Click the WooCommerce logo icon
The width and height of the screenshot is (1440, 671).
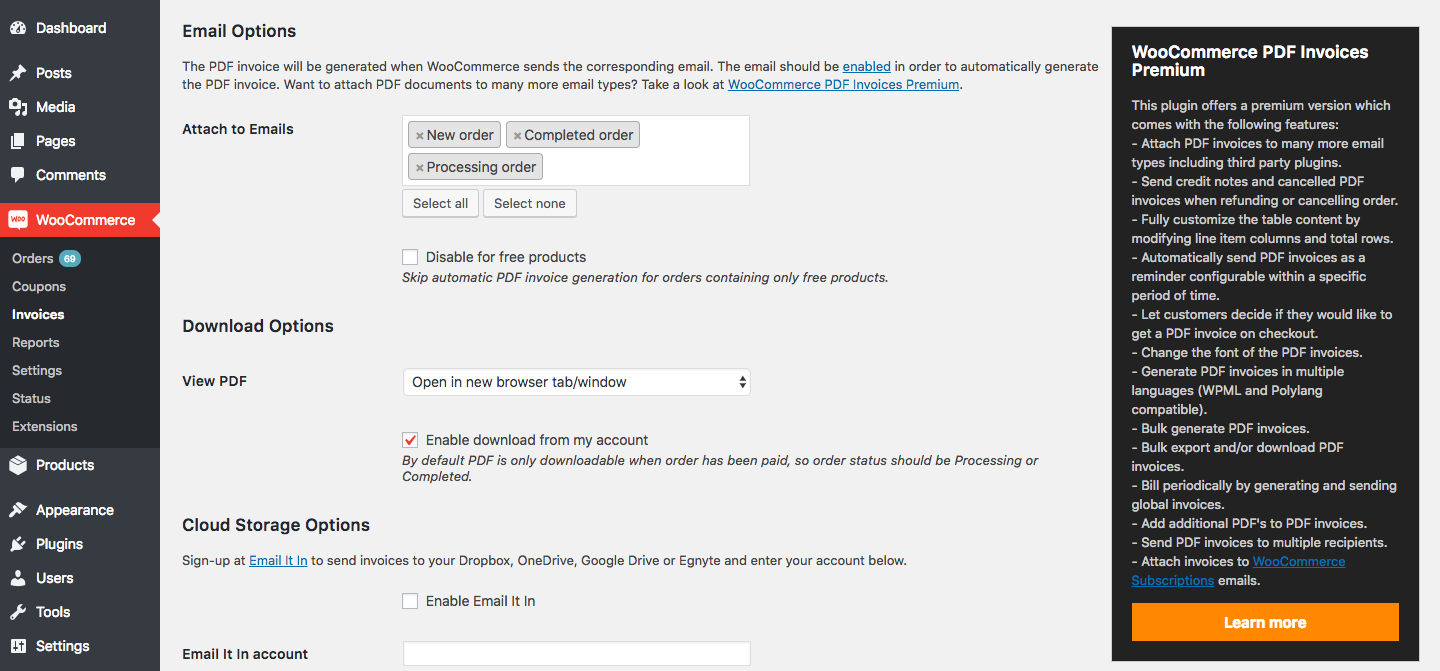point(18,220)
